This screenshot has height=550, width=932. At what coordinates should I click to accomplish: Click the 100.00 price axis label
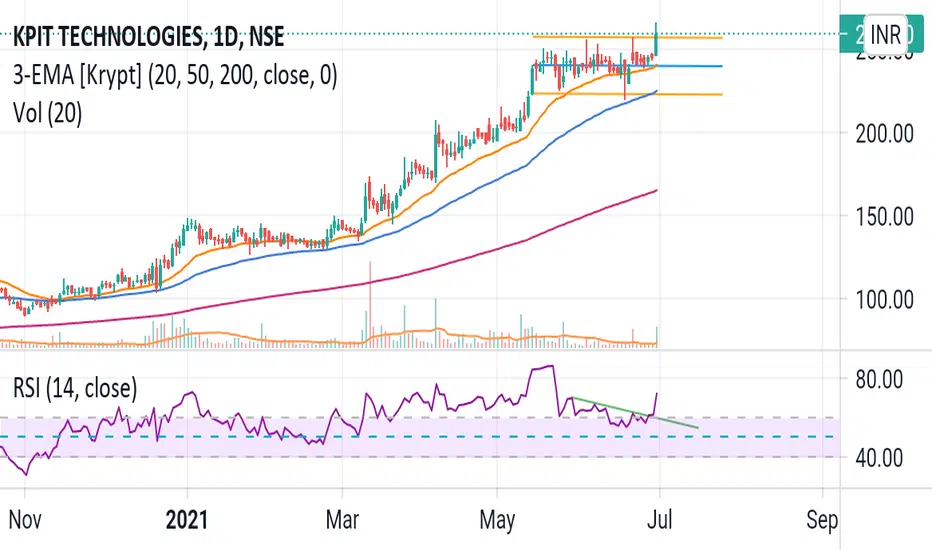(884, 299)
